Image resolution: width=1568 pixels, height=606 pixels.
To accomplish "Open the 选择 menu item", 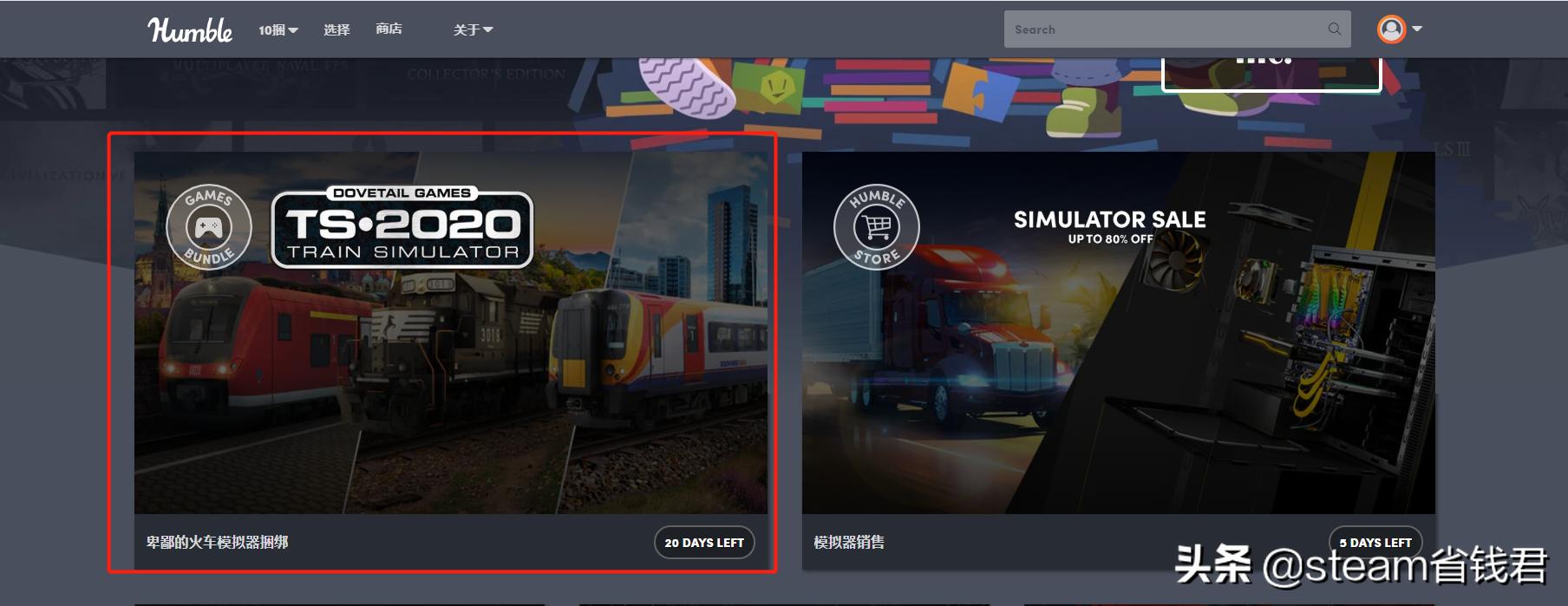I will (336, 29).
